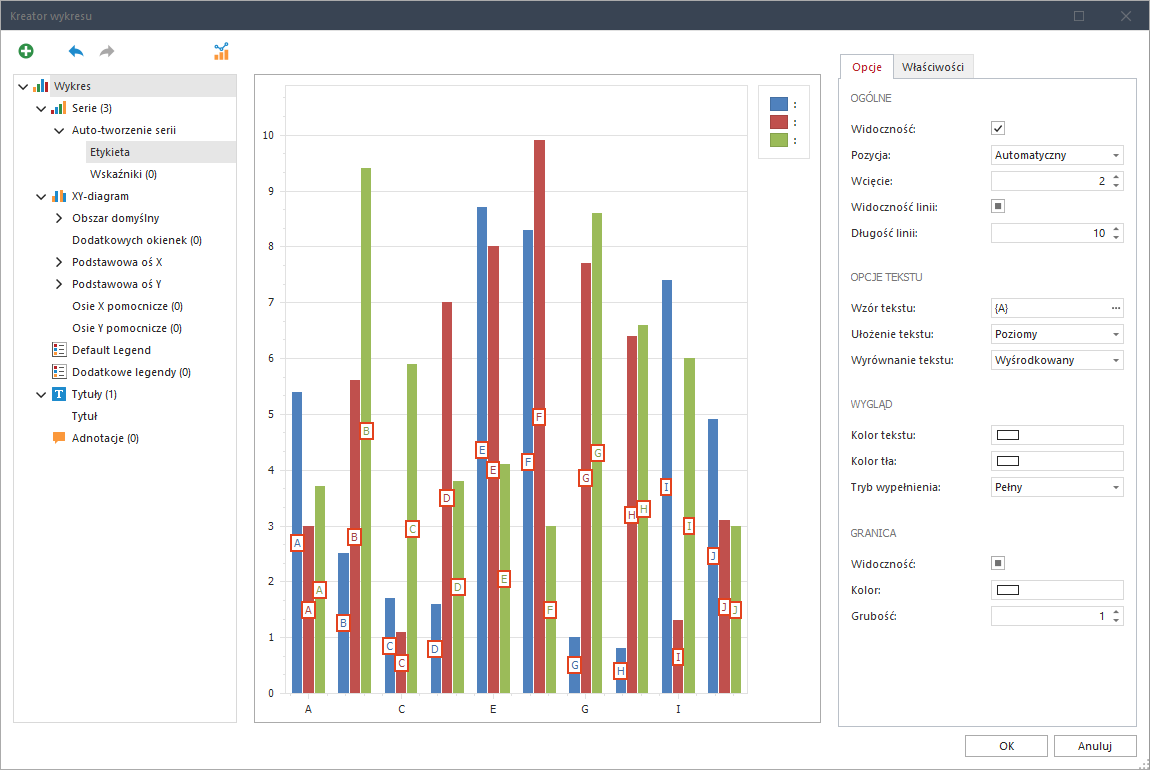Maximize the Kreator wykresu window
Screen dimensions: 1150x770
[x=1079, y=15]
